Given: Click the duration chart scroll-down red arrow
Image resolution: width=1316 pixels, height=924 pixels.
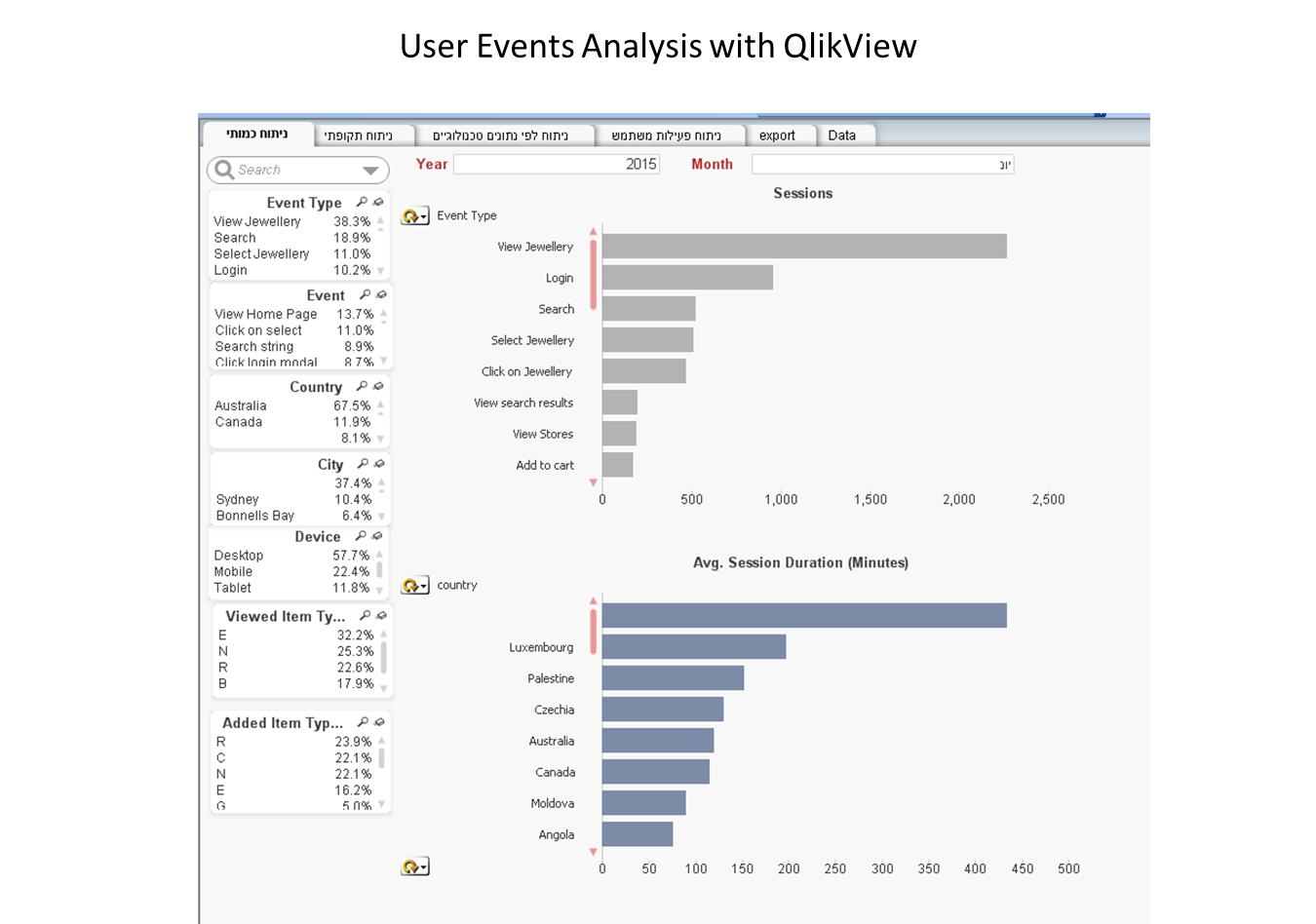Looking at the screenshot, I should pyautogui.click(x=593, y=852).
